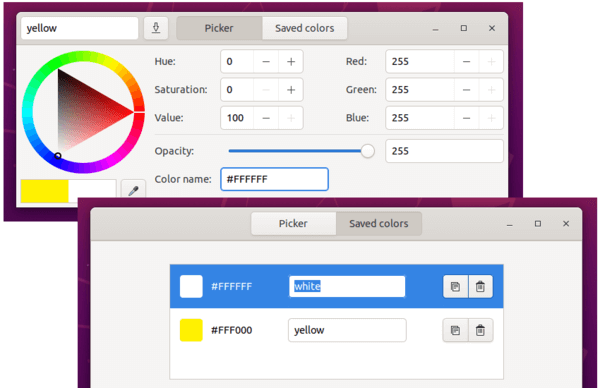Activate the eyedropper color picker tool
The height and width of the screenshot is (388, 600).
[133, 190]
